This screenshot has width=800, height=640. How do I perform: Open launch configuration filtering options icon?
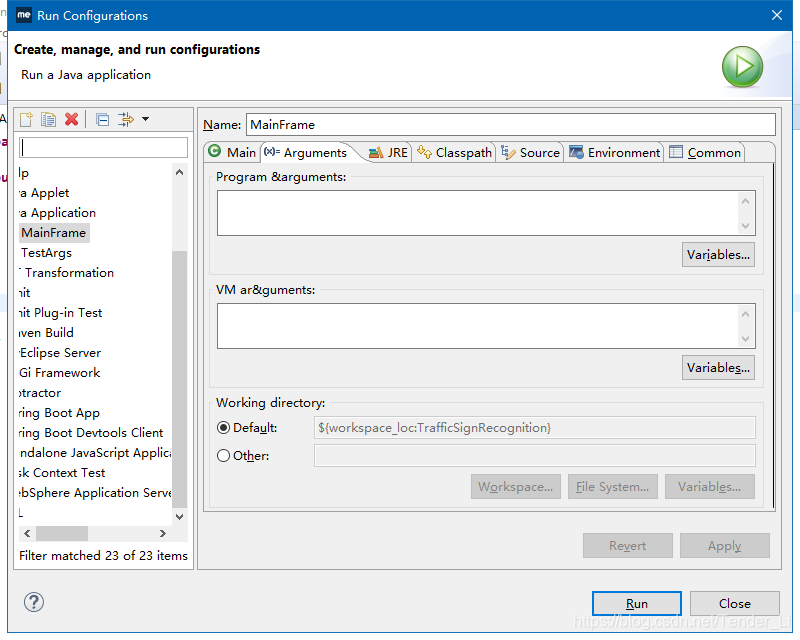point(124,119)
